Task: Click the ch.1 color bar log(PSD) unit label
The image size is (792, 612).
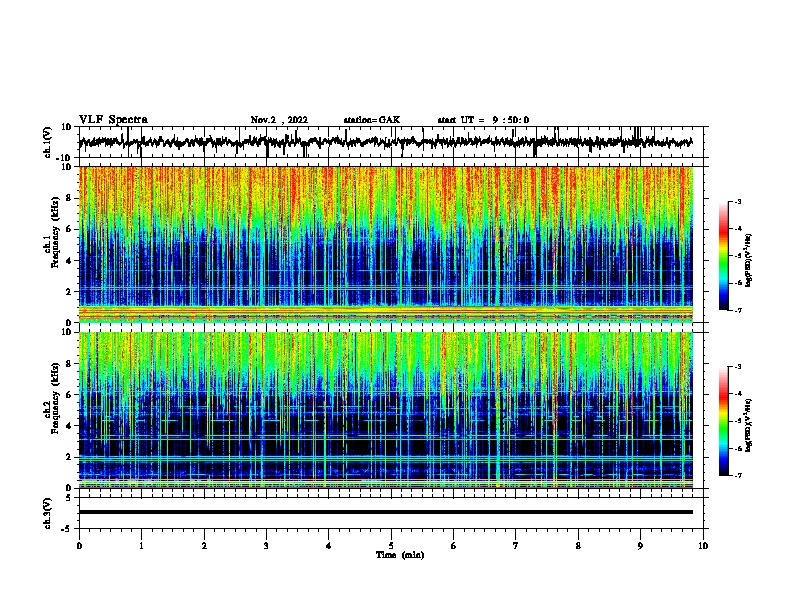Action: 748,260
